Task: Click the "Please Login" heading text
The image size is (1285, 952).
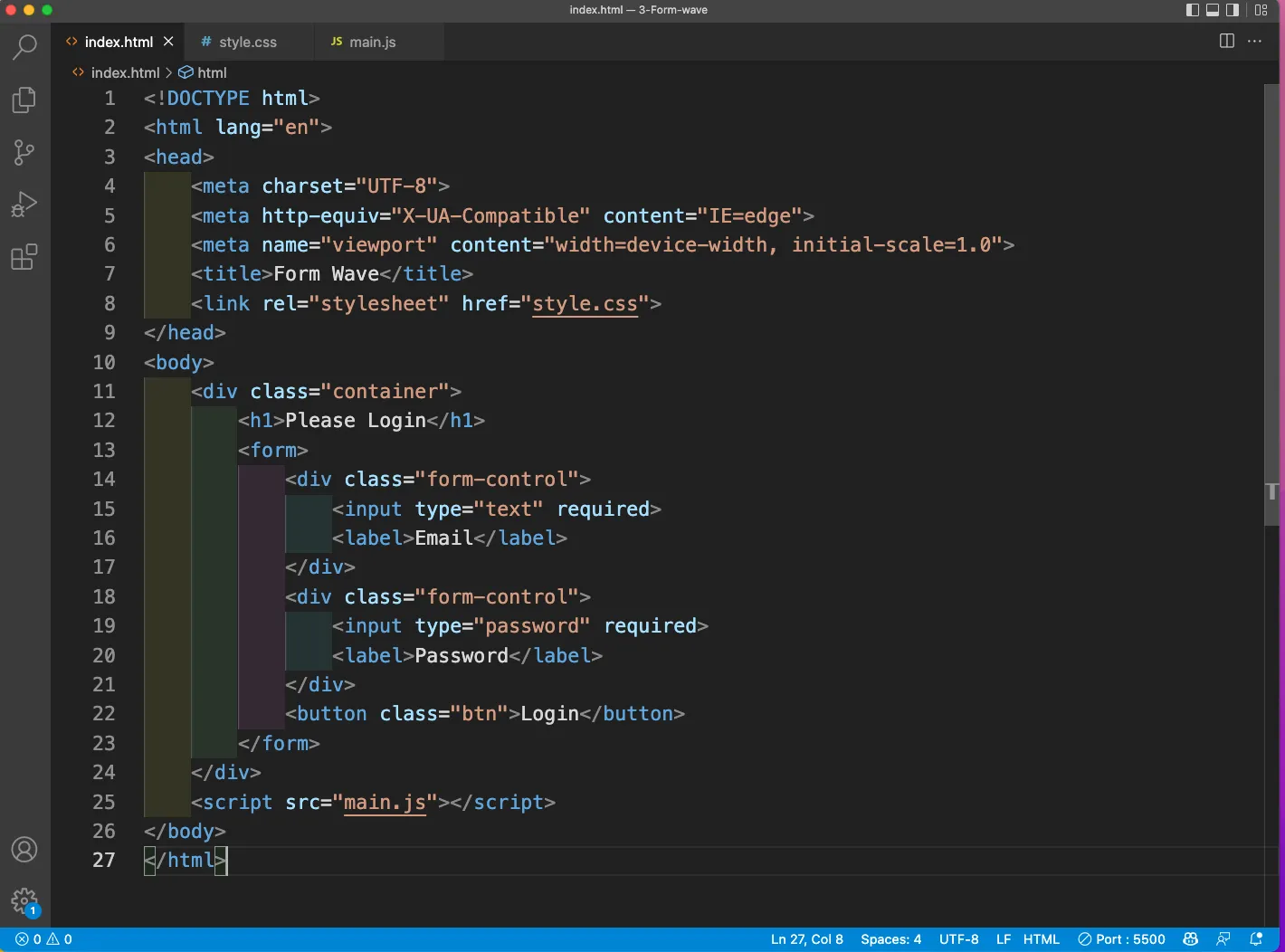Action: pyautogui.click(x=356, y=420)
